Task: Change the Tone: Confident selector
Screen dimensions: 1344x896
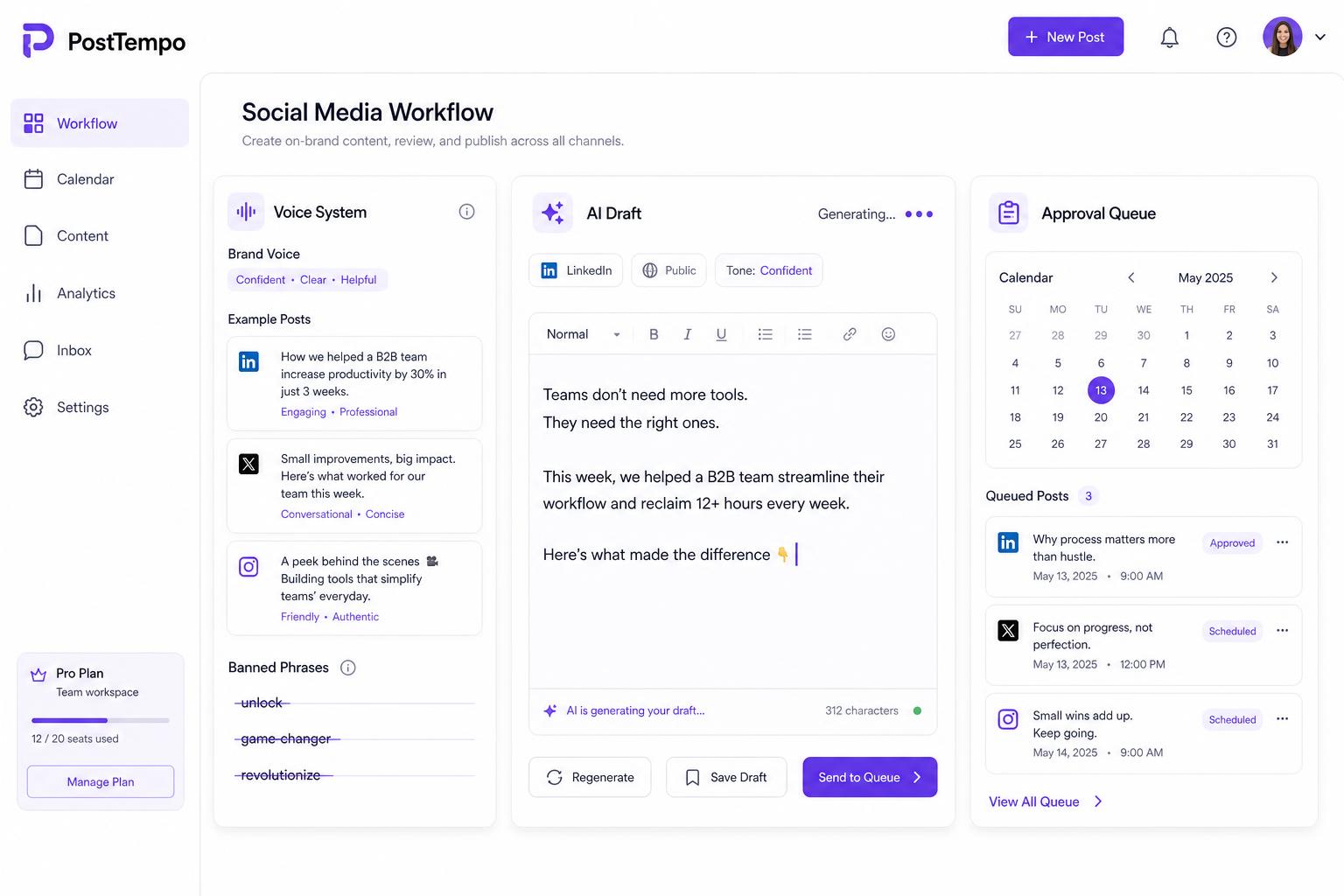Action: (x=769, y=270)
